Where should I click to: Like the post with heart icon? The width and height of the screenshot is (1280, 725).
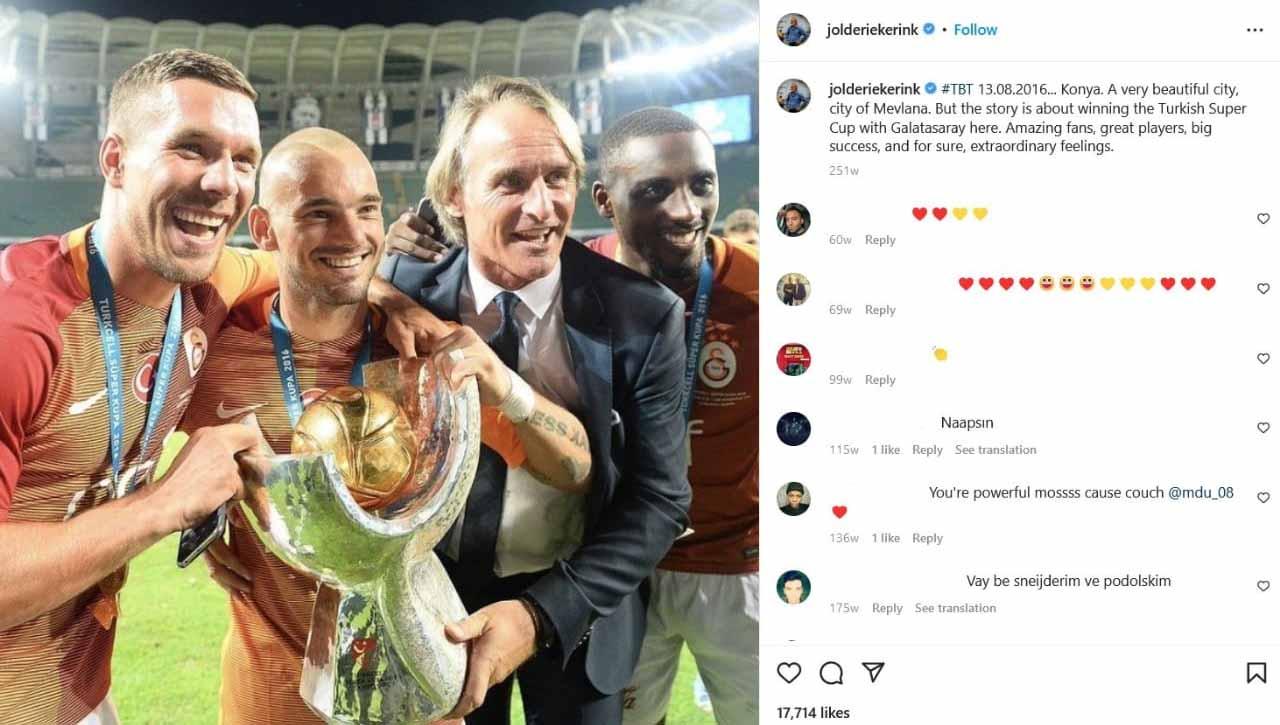click(789, 673)
